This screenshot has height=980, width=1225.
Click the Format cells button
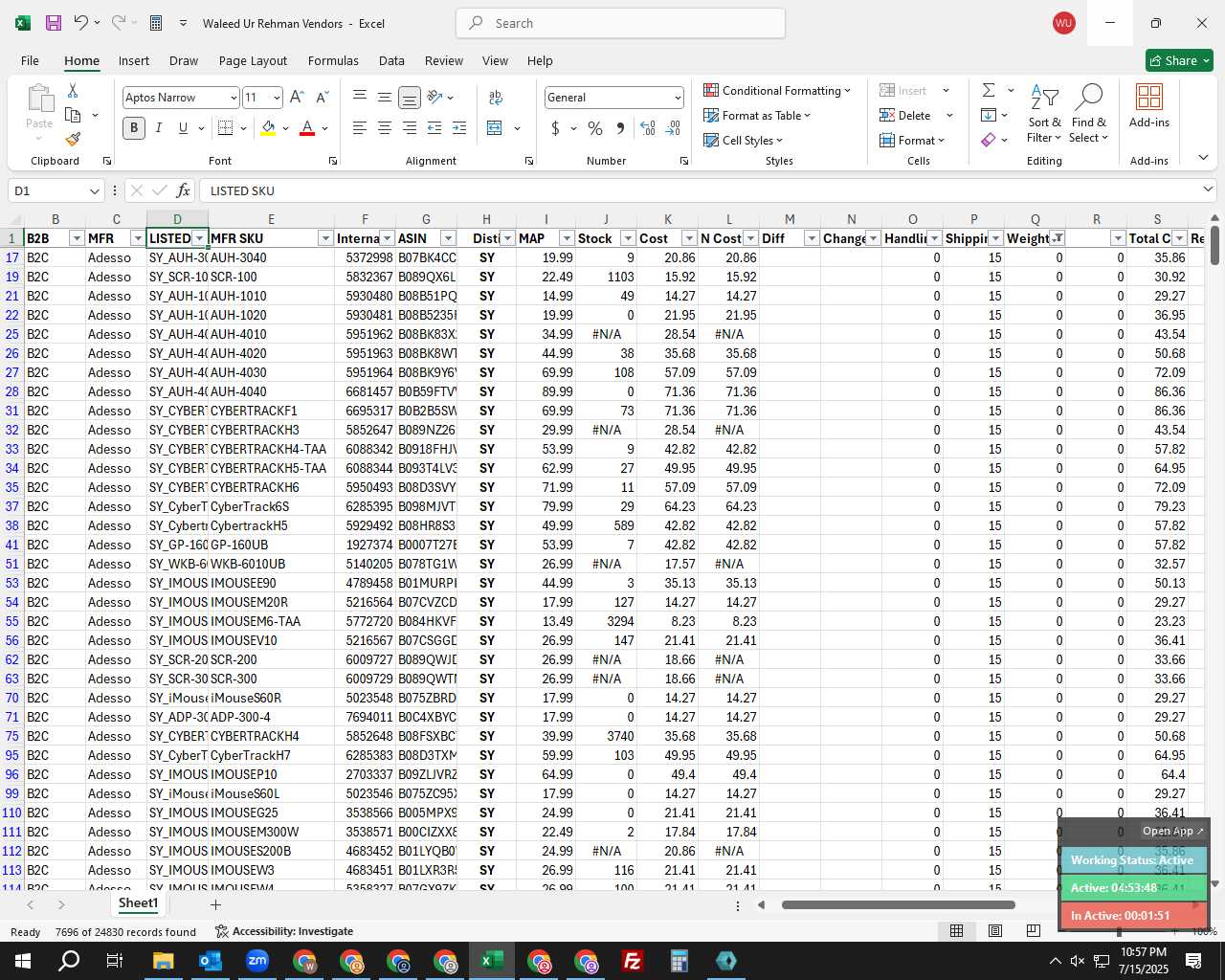click(911, 140)
